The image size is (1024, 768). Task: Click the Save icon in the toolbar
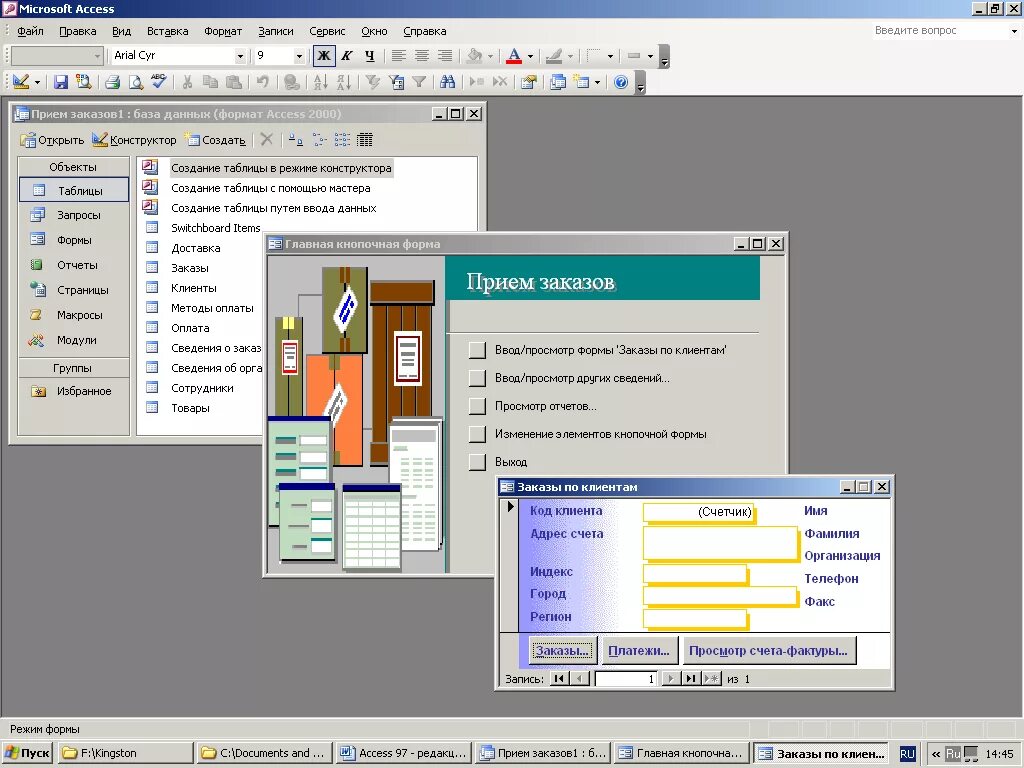pyautogui.click(x=61, y=82)
